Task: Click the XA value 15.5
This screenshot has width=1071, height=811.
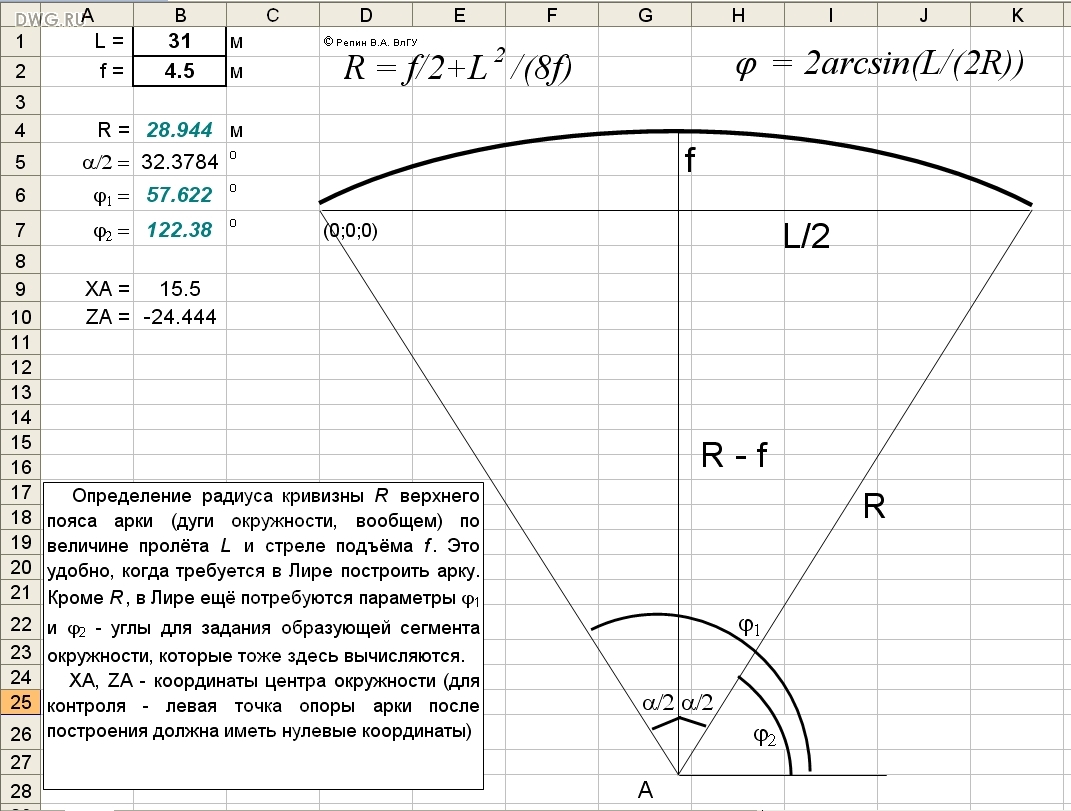Action: 180,288
